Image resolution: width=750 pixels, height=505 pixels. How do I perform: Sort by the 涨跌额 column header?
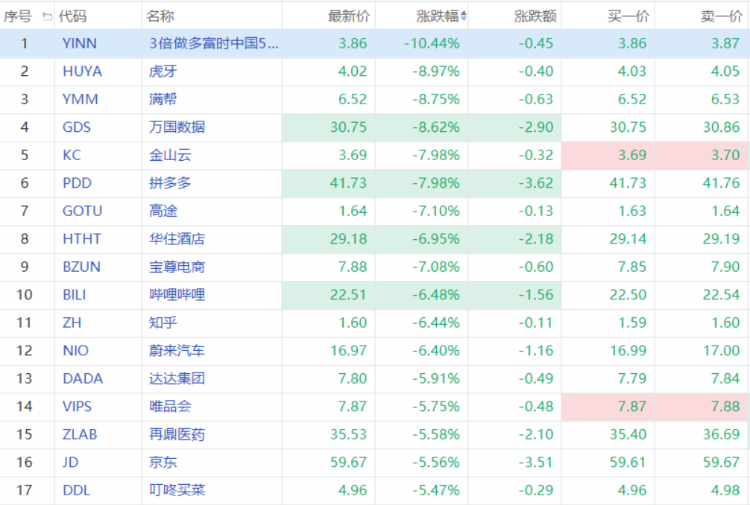534,16
